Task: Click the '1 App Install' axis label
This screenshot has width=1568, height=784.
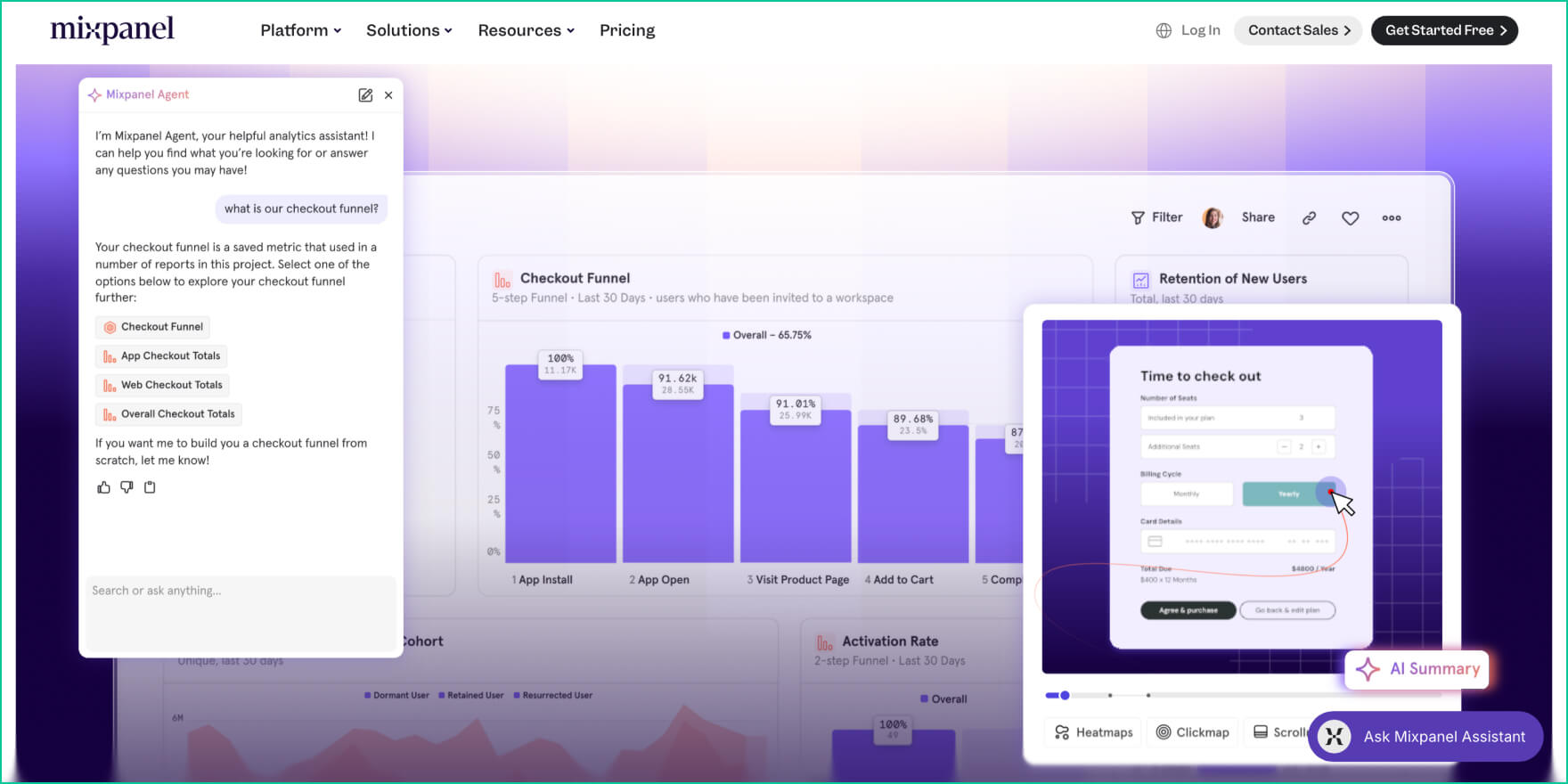Action: pyautogui.click(x=542, y=580)
